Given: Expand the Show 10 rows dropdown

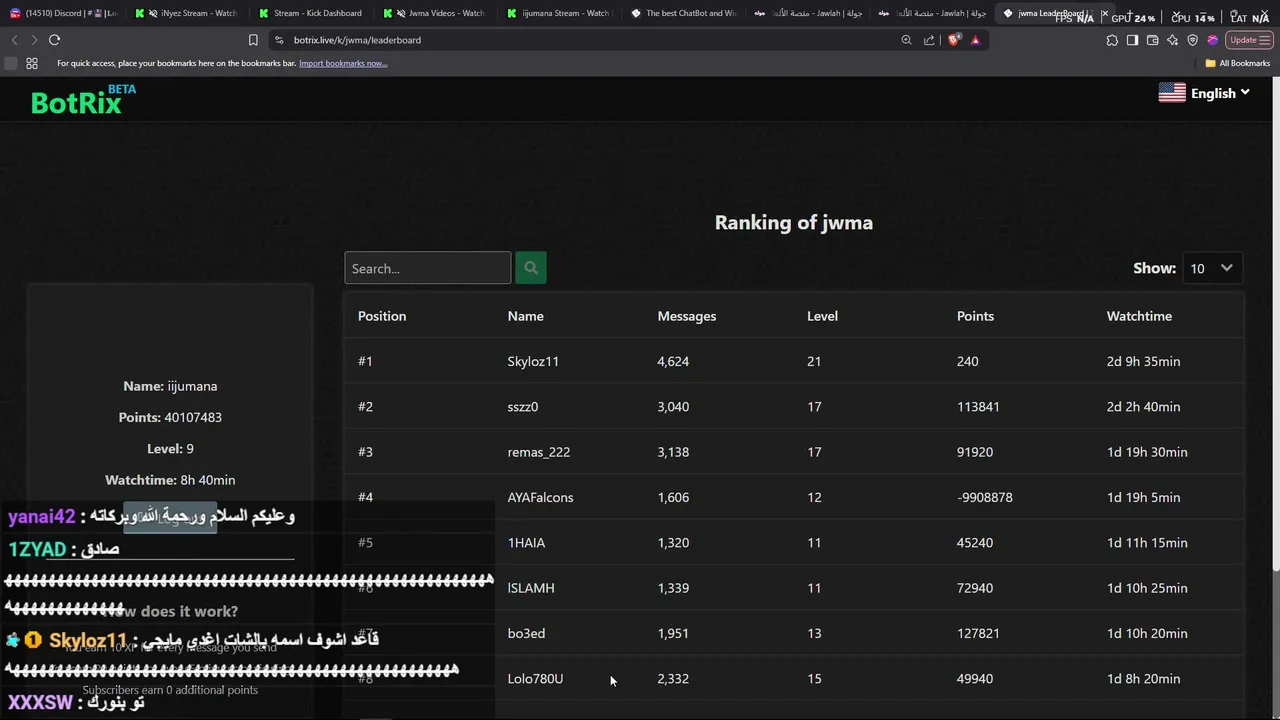Looking at the screenshot, I should click(x=1212, y=268).
